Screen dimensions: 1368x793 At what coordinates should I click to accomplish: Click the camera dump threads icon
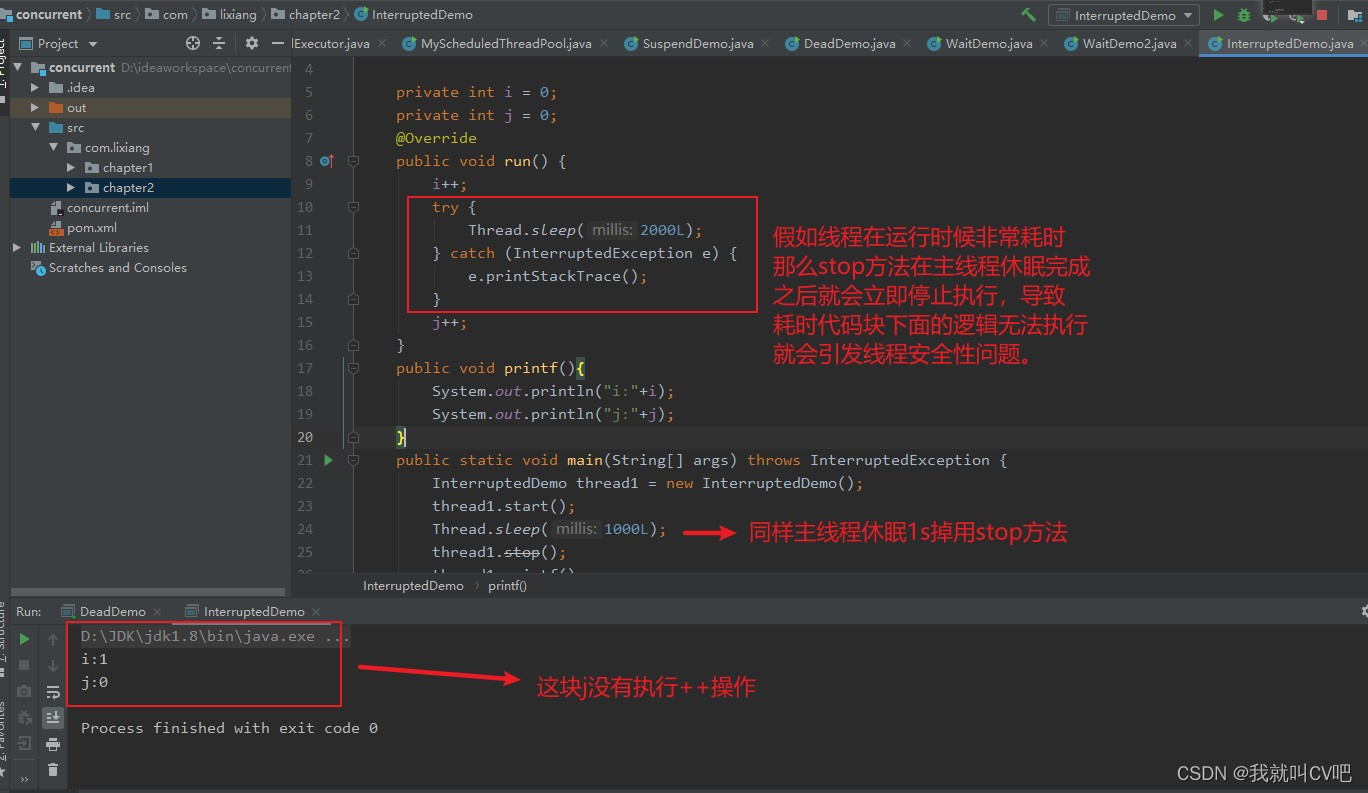[25, 691]
